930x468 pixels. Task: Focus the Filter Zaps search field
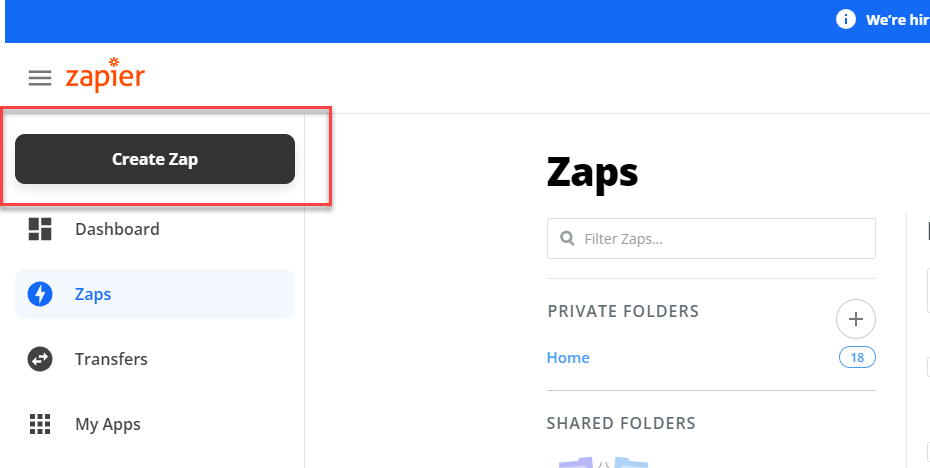[711, 238]
